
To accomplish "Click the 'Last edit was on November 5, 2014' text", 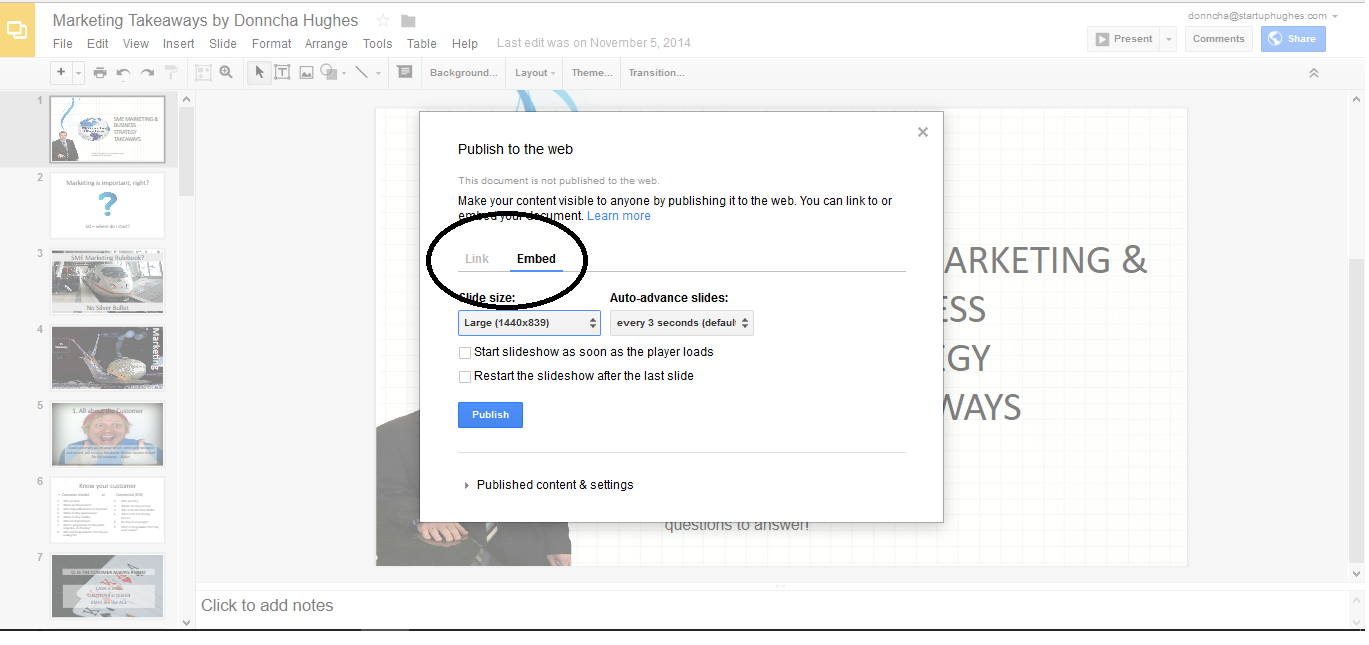I will pyautogui.click(x=594, y=43).
